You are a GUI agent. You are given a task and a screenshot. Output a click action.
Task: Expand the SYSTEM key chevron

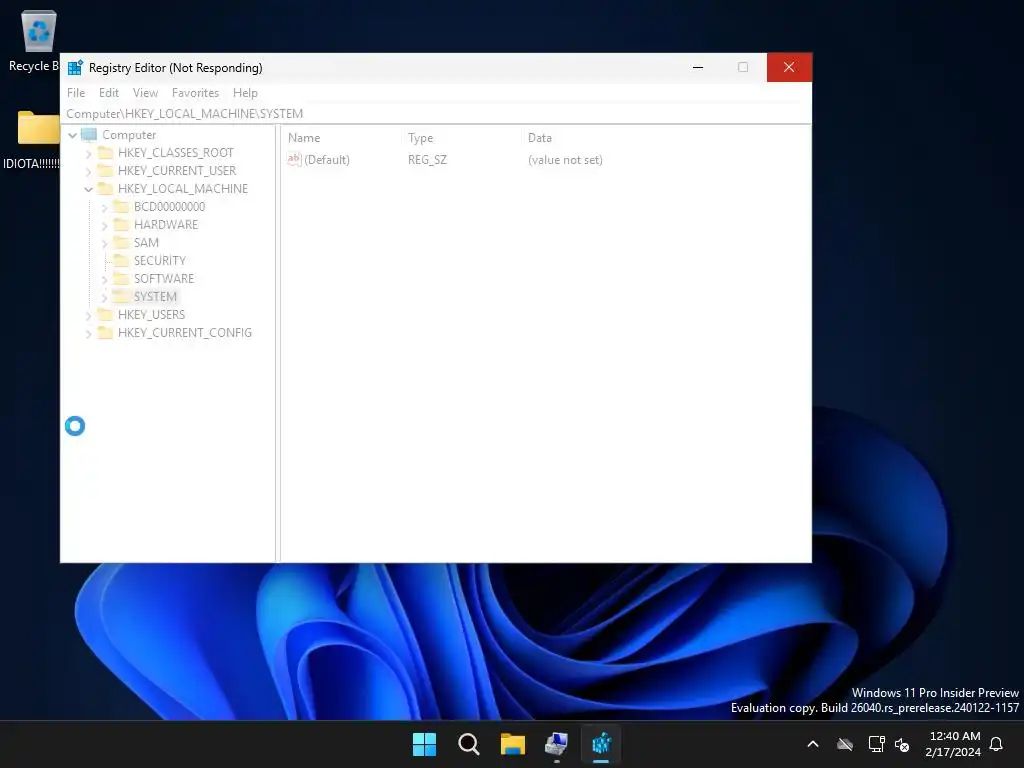104,297
